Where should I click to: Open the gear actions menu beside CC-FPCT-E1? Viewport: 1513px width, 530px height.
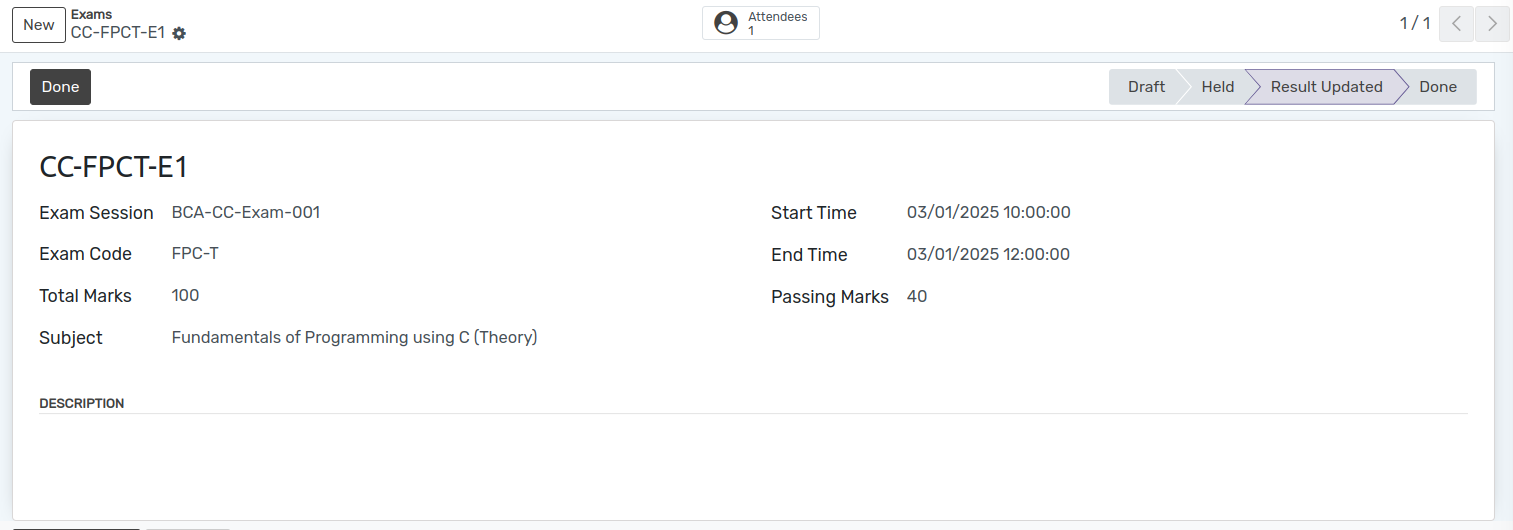point(179,33)
